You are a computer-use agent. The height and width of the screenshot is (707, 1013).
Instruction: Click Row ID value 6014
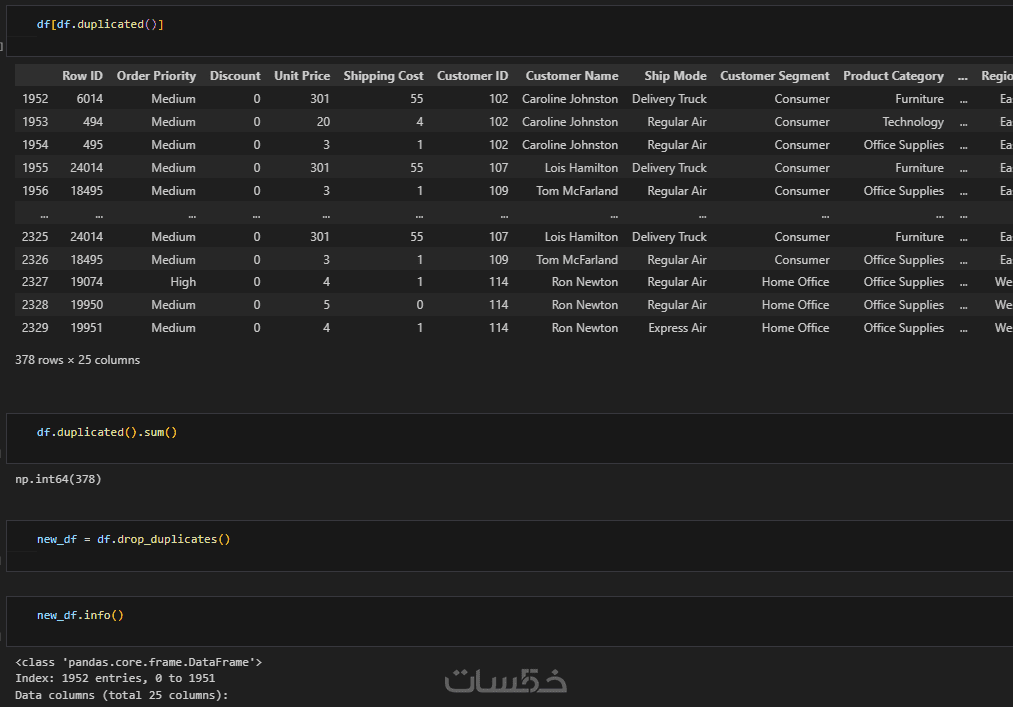point(90,99)
